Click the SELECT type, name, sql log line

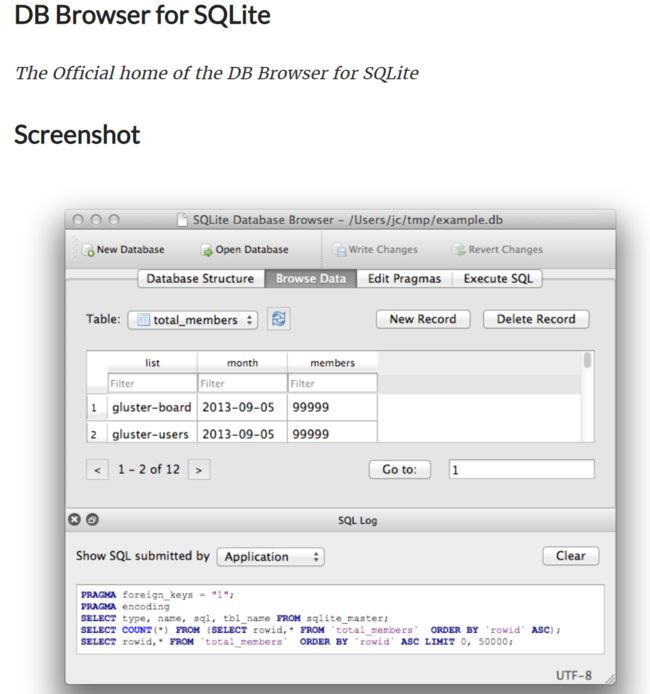coord(235,618)
